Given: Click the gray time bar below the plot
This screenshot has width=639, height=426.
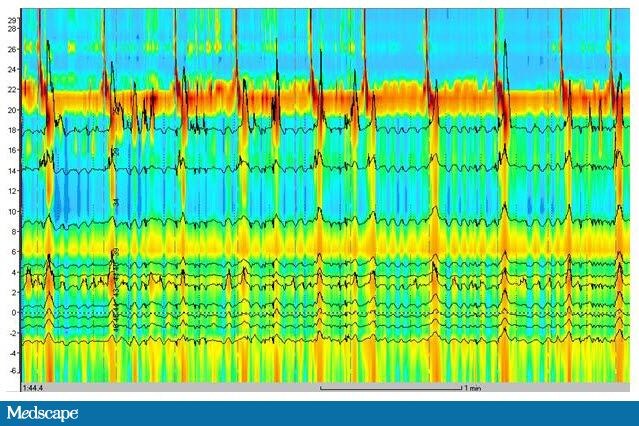Looking at the screenshot, I should pos(200,387).
